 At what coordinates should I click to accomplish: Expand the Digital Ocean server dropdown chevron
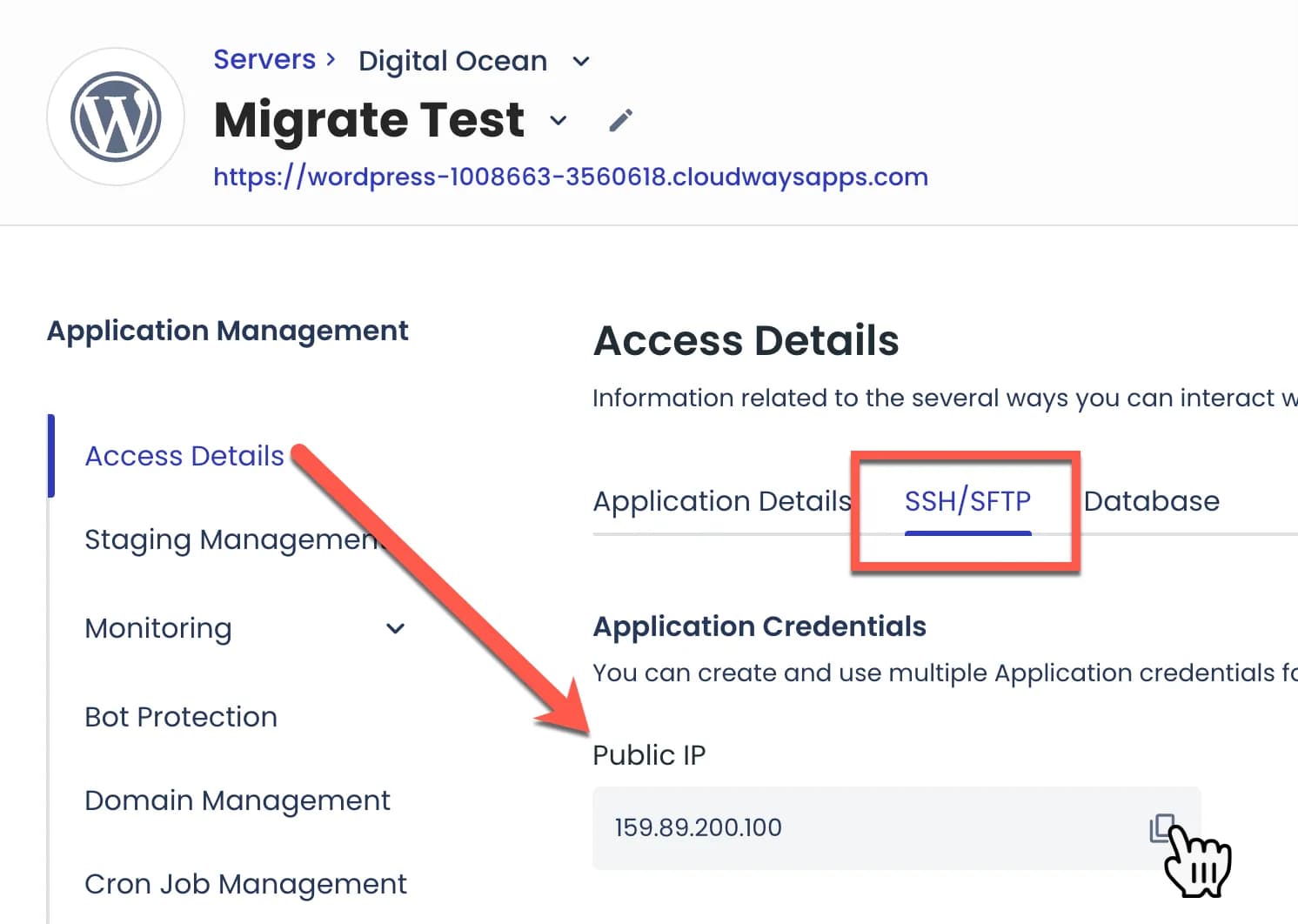coord(581,62)
